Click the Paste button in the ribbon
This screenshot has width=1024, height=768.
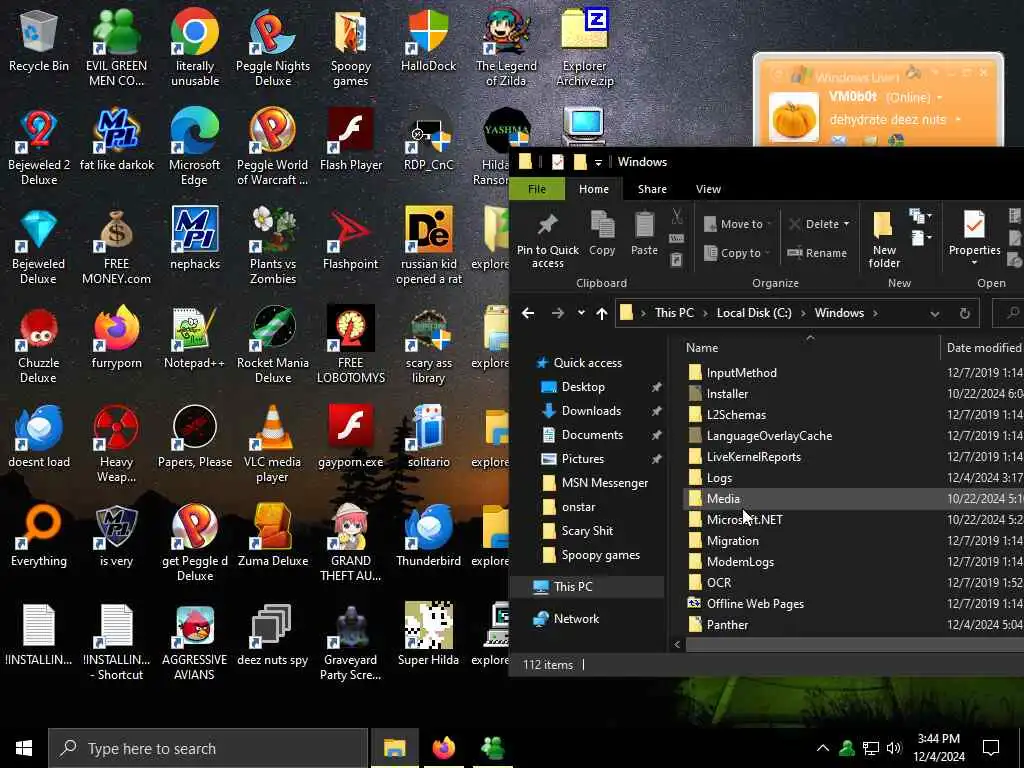point(644,234)
